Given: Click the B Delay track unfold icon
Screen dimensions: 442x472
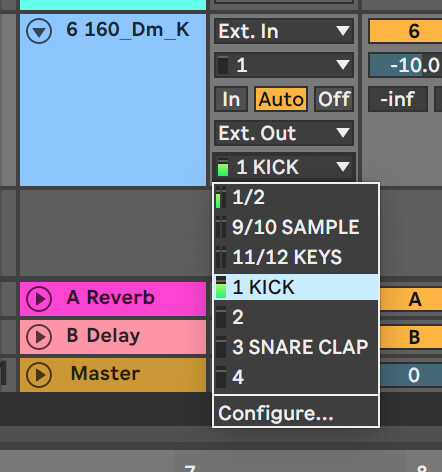Looking at the screenshot, I should 39,337.
